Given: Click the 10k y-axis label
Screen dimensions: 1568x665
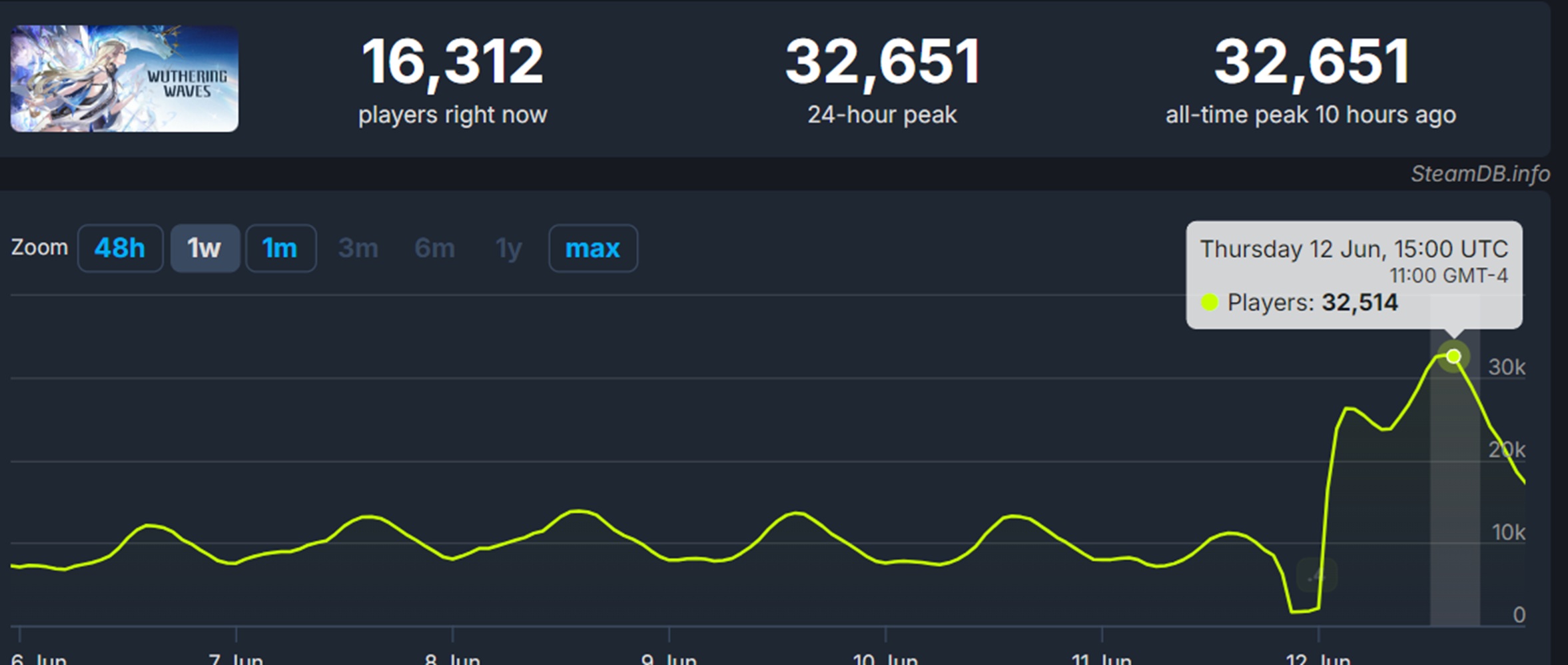Looking at the screenshot, I should [x=1508, y=532].
